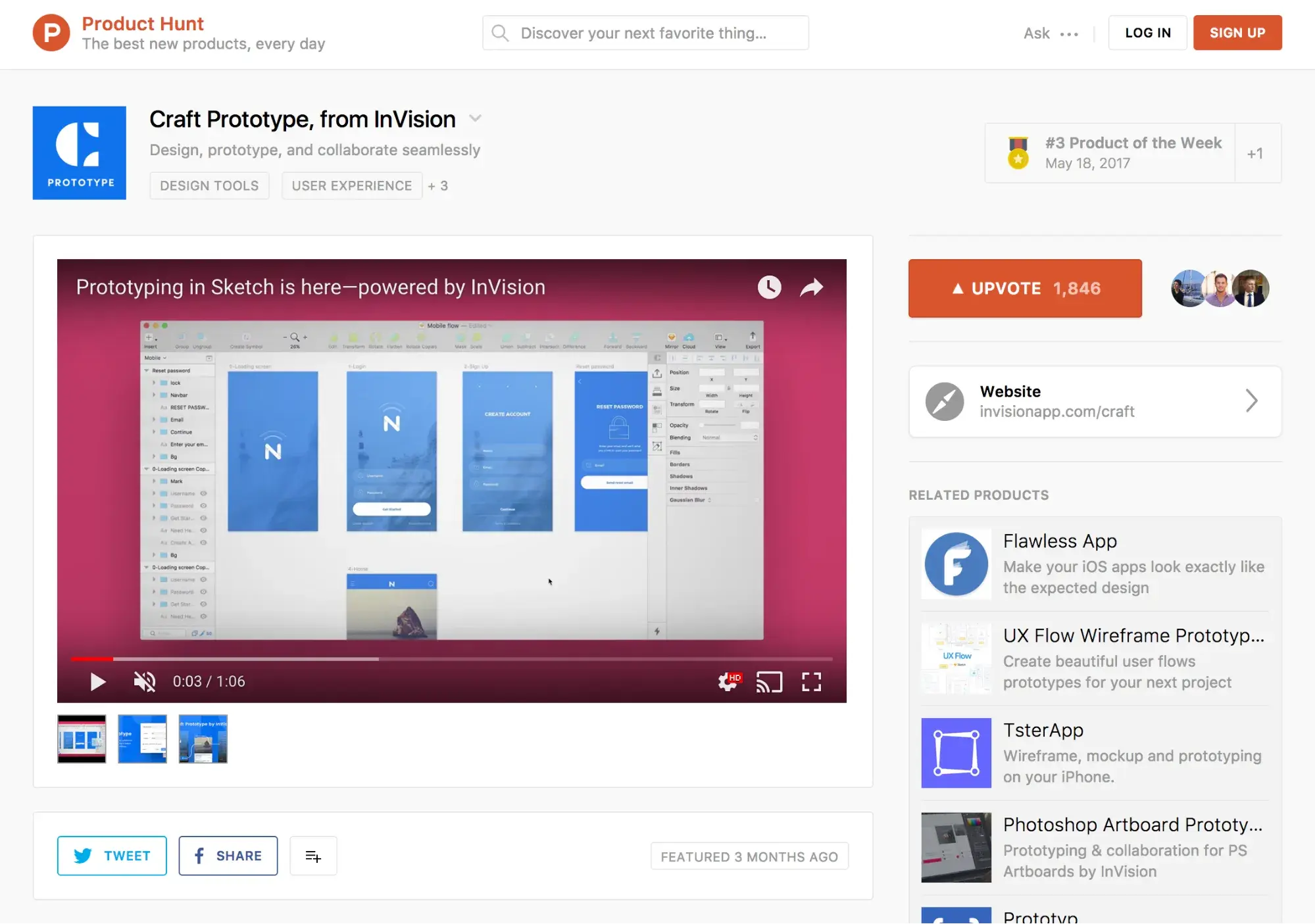1315x924 pixels.
Task: Open the three-dots more menu in header
Action: [x=1069, y=34]
